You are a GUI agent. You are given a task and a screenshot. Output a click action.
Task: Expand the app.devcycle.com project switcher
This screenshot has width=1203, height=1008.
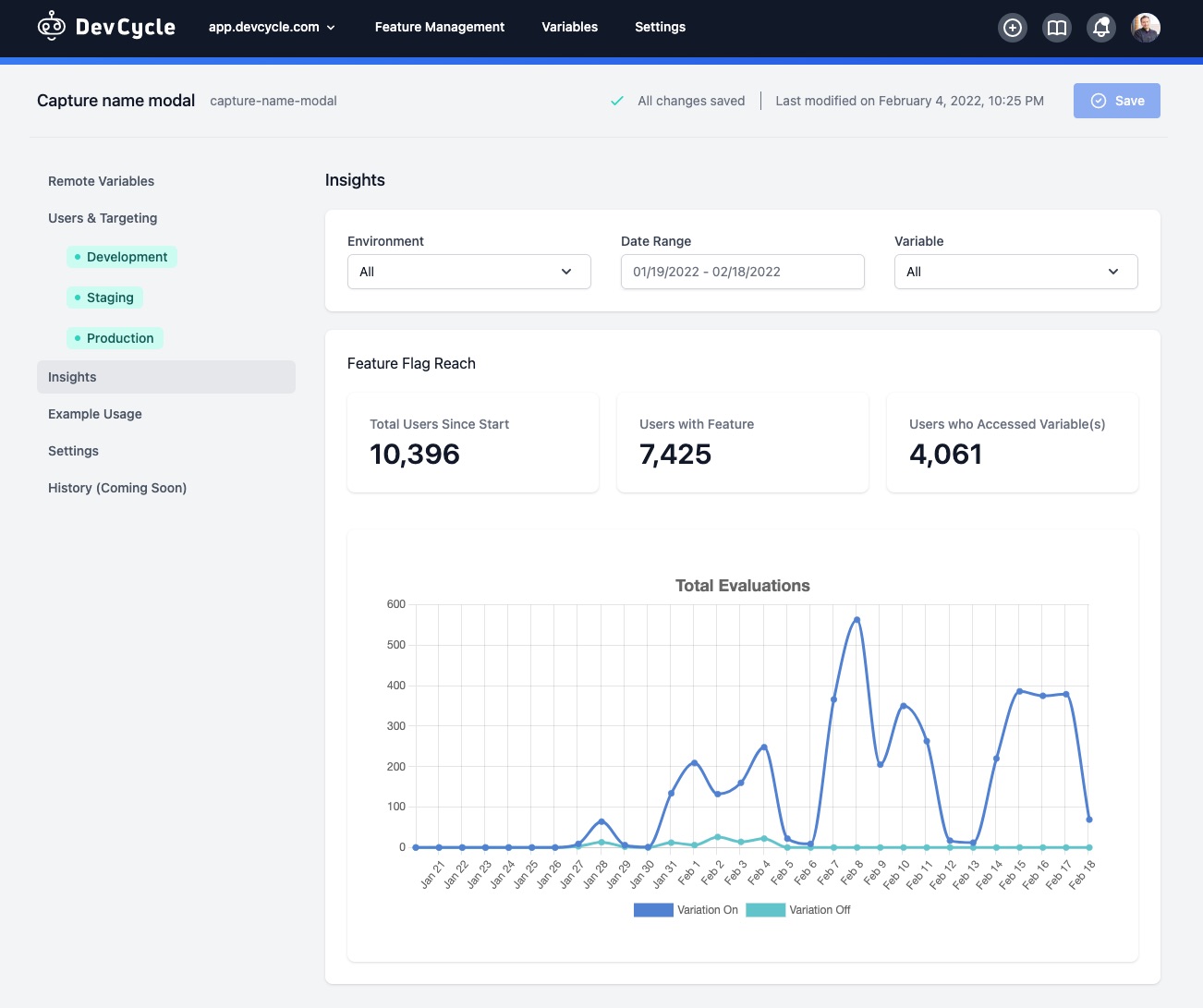272,27
